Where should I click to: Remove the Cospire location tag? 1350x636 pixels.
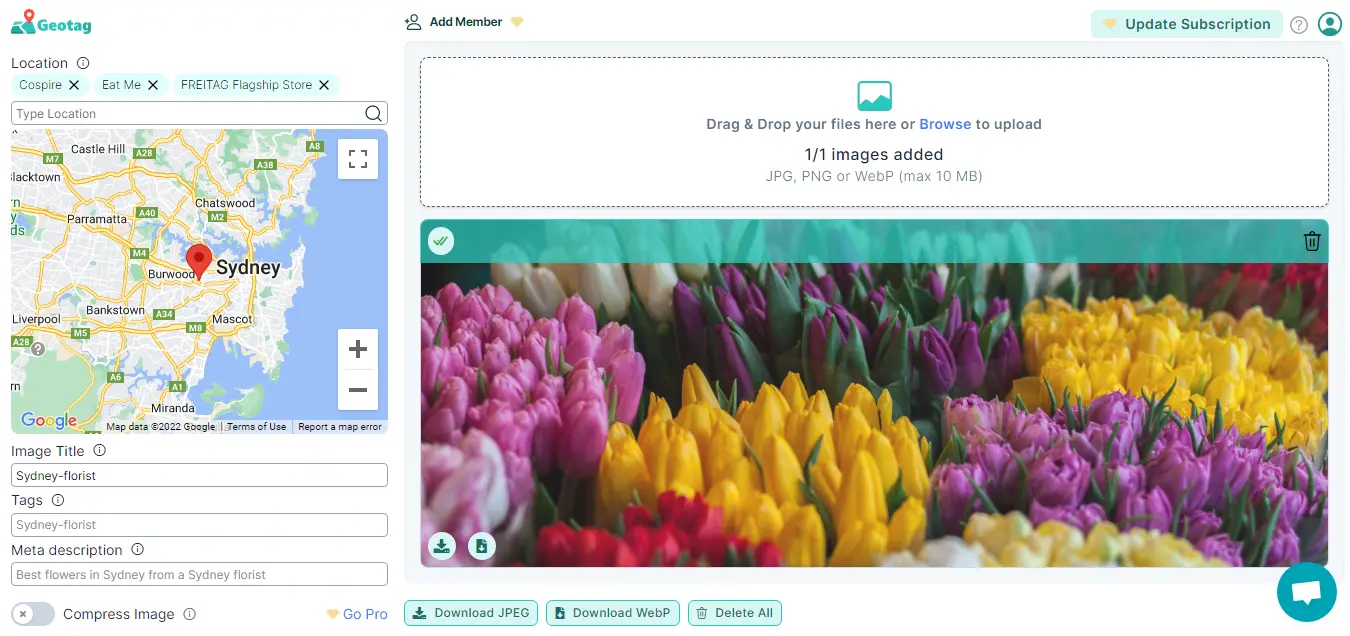(x=74, y=85)
